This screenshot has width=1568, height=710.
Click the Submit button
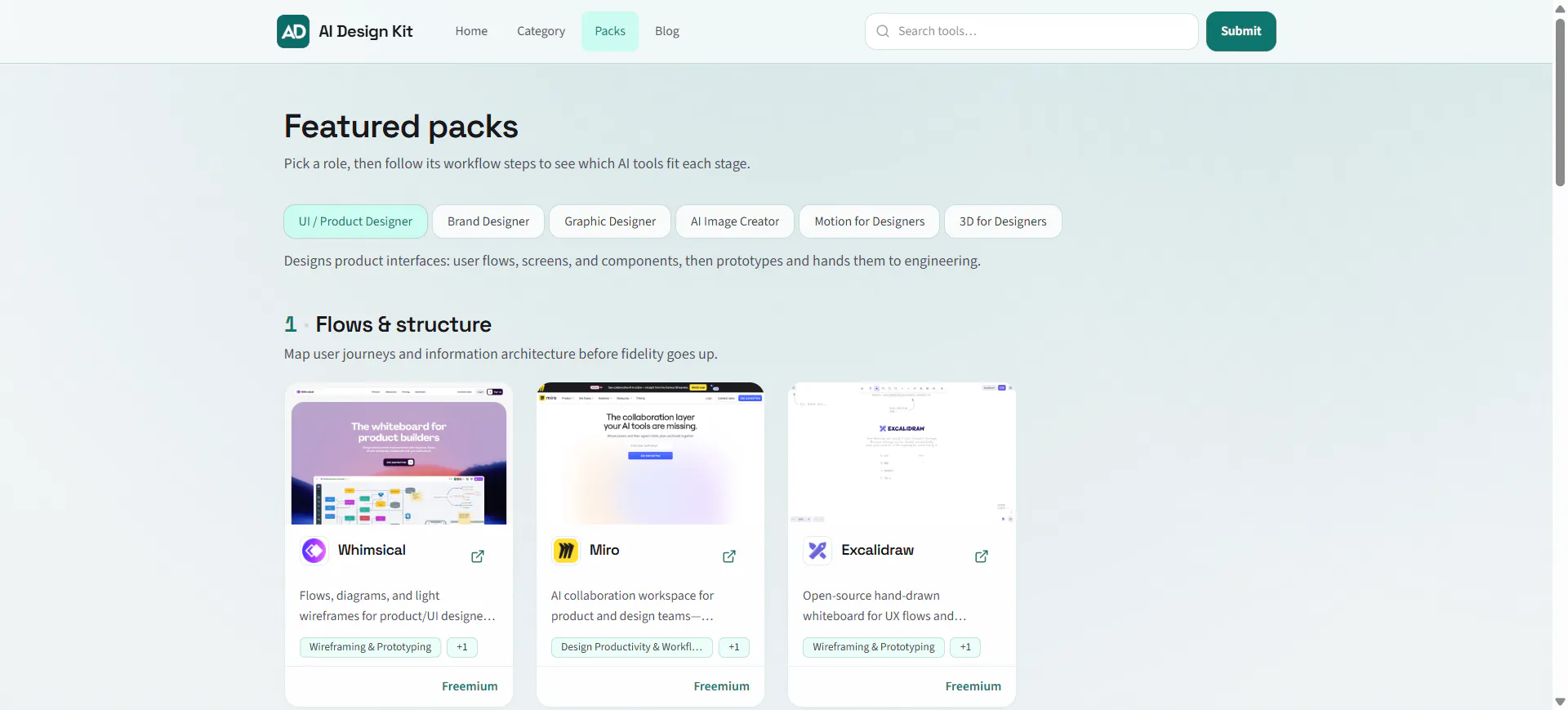coord(1241,31)
